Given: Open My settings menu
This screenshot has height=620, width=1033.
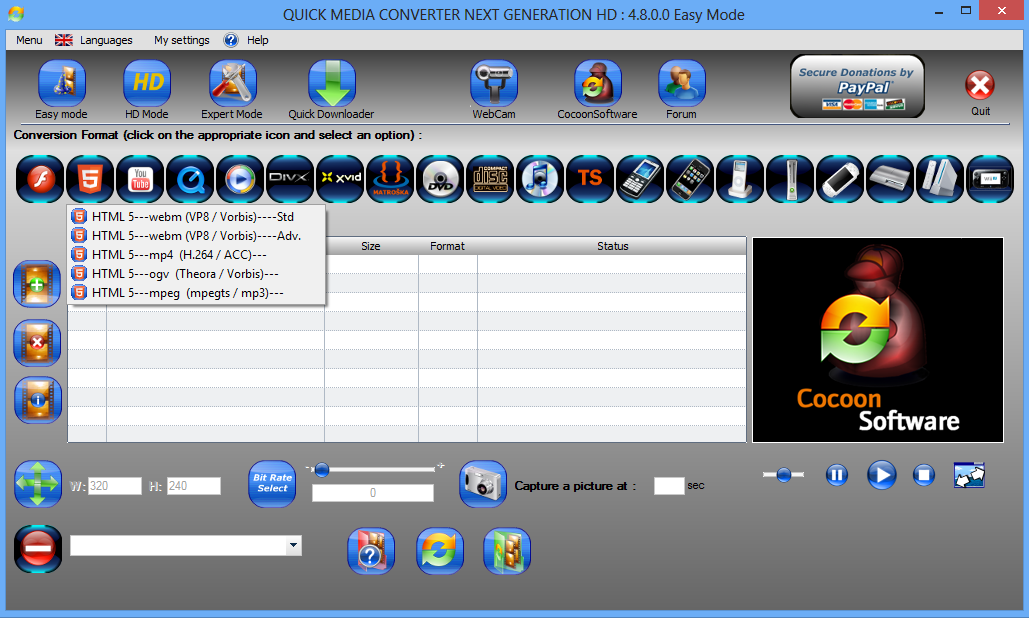Looking at the screenshot, I should tap(182, 40).
